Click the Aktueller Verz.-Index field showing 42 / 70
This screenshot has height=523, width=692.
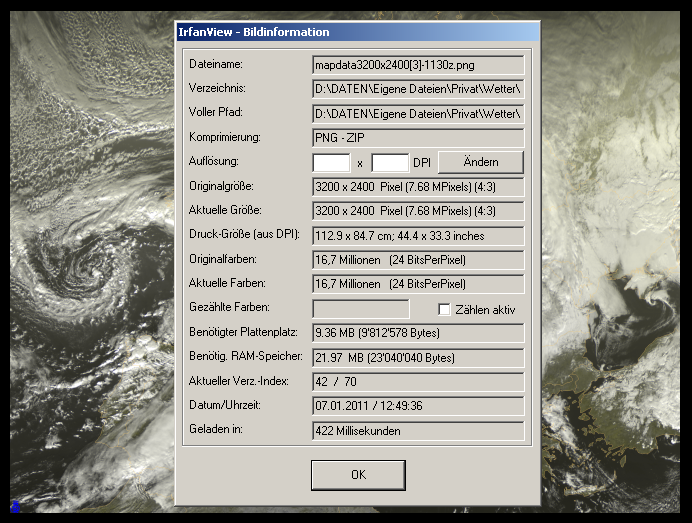pos(418,382)
